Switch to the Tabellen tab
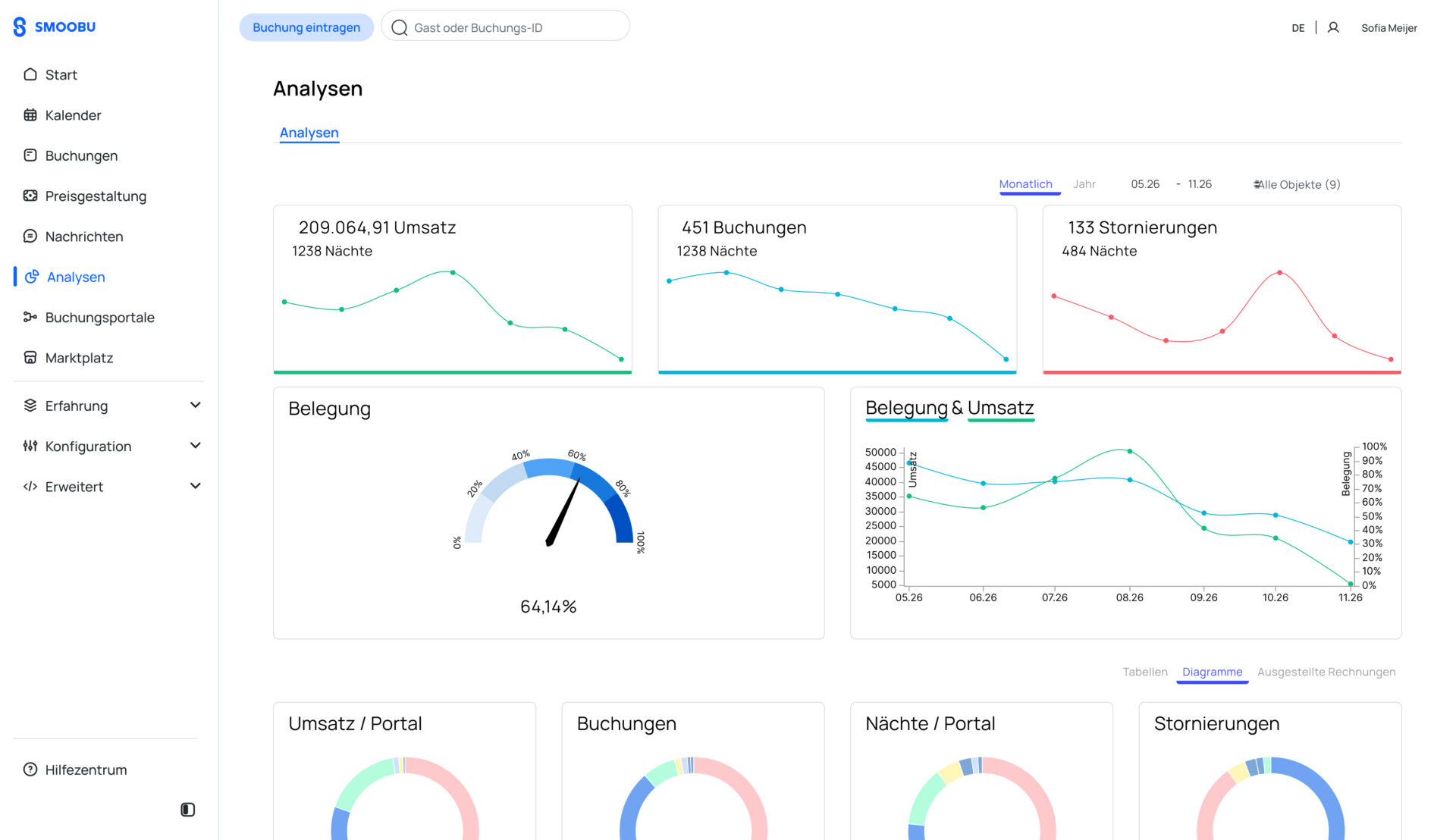 click(1144, 672)
